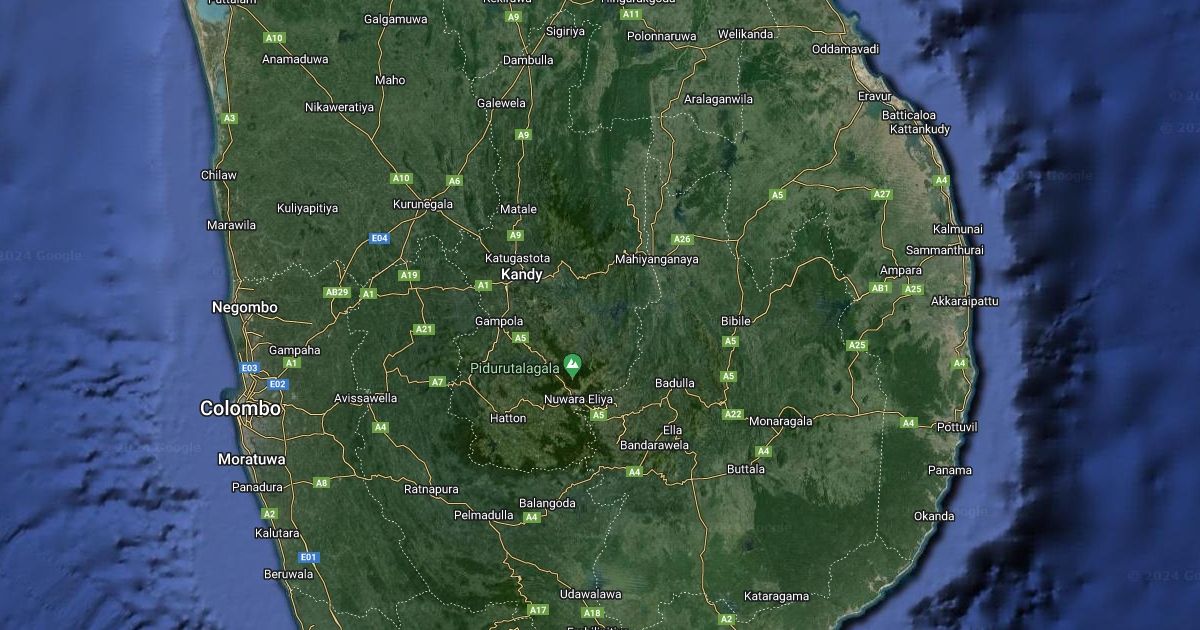Click the A11 road shield

coord(631,14)
